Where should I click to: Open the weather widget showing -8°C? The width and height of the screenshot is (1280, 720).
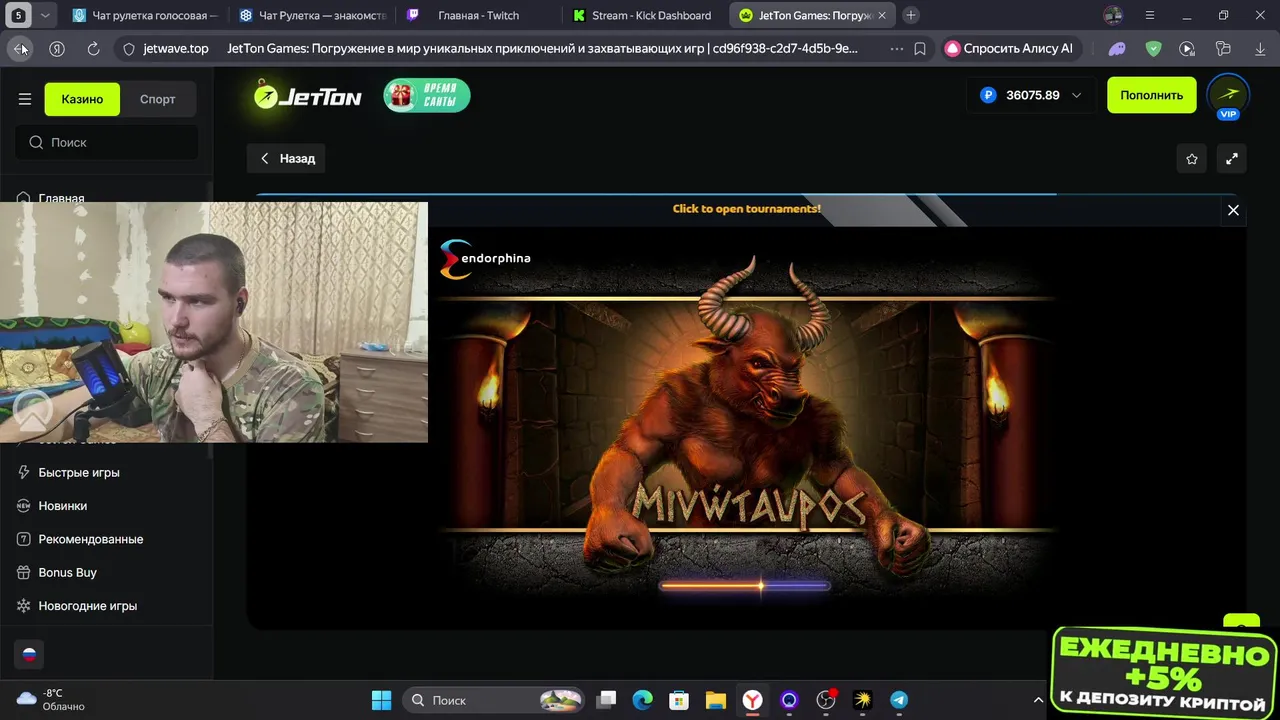(52, 700)
